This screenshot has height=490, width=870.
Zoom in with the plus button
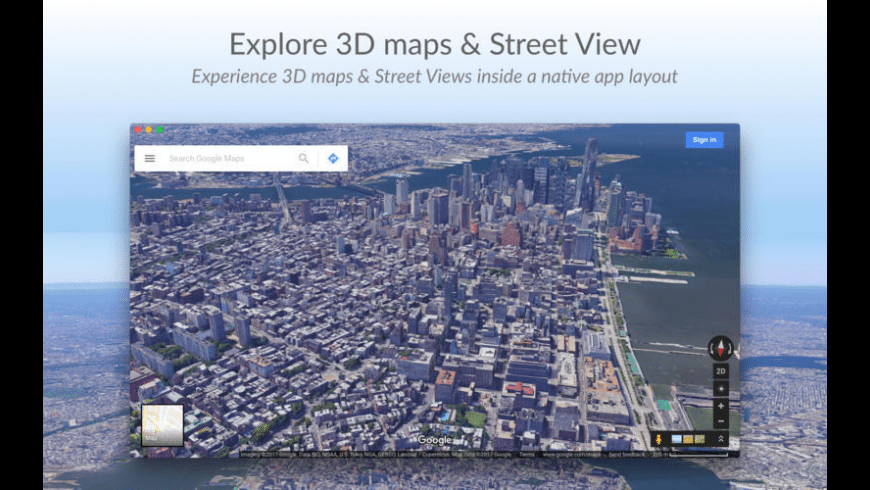721,406
